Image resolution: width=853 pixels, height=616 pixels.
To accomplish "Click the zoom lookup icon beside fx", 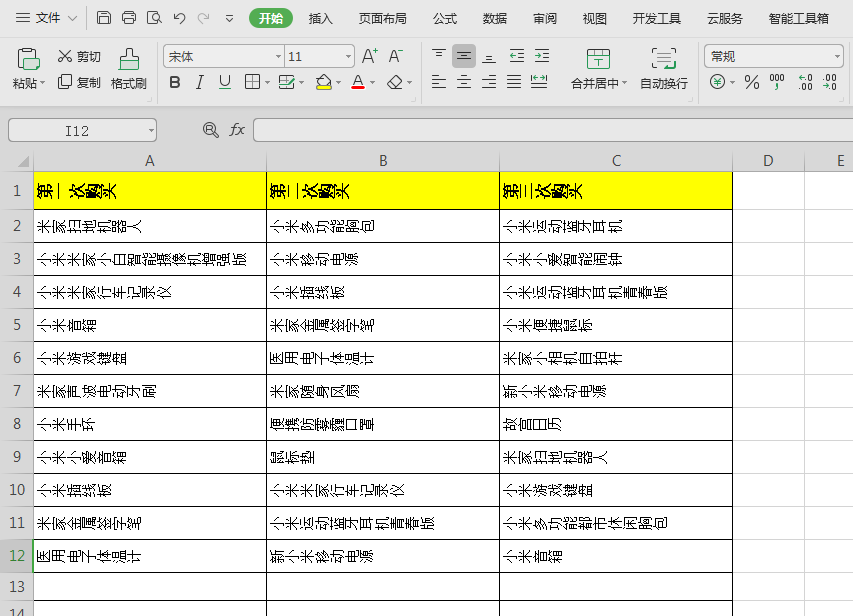I will click(211, 130).
